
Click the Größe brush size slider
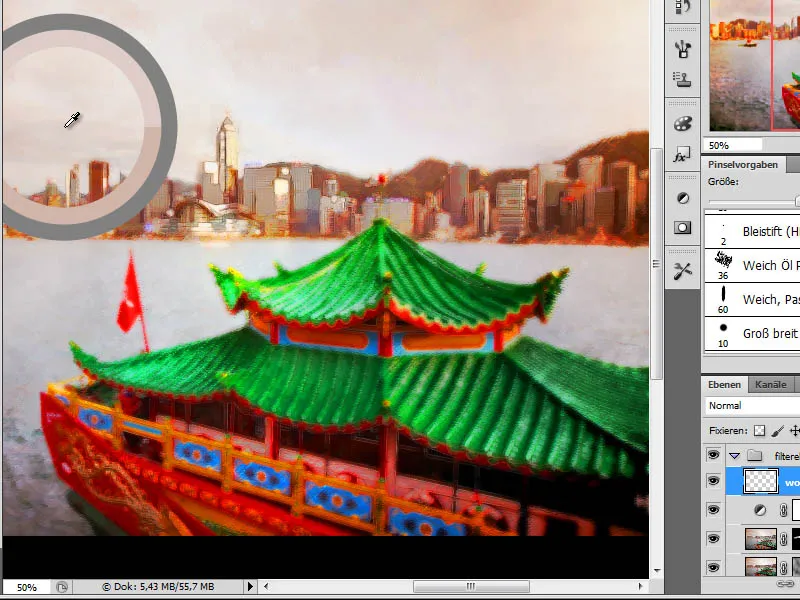(754, 202)
